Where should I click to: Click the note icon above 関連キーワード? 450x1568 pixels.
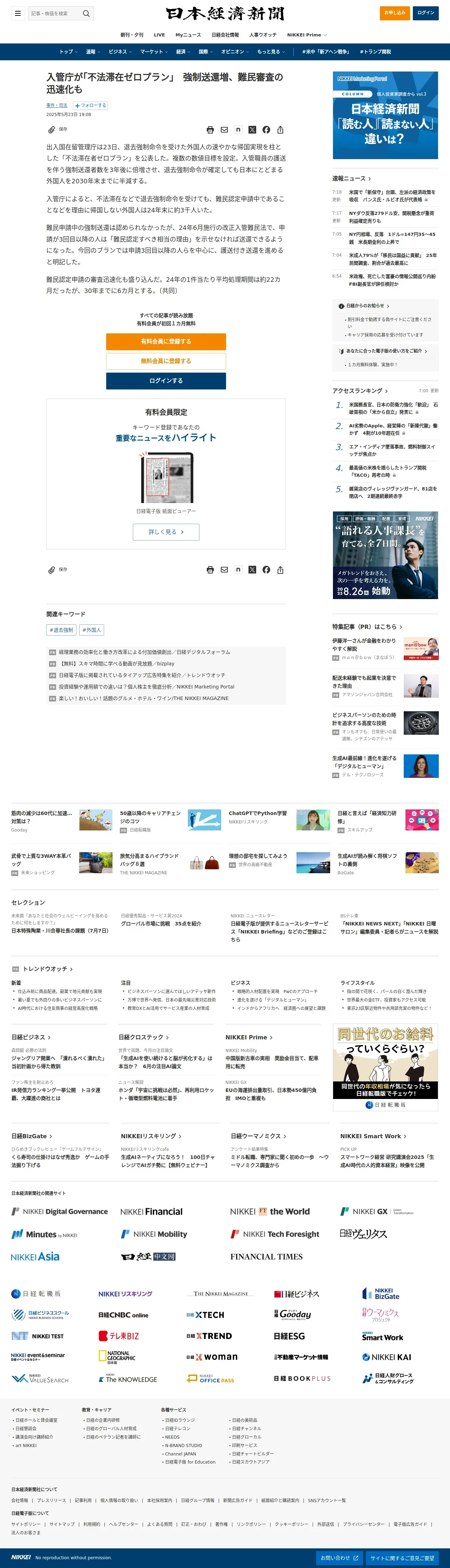238,570
